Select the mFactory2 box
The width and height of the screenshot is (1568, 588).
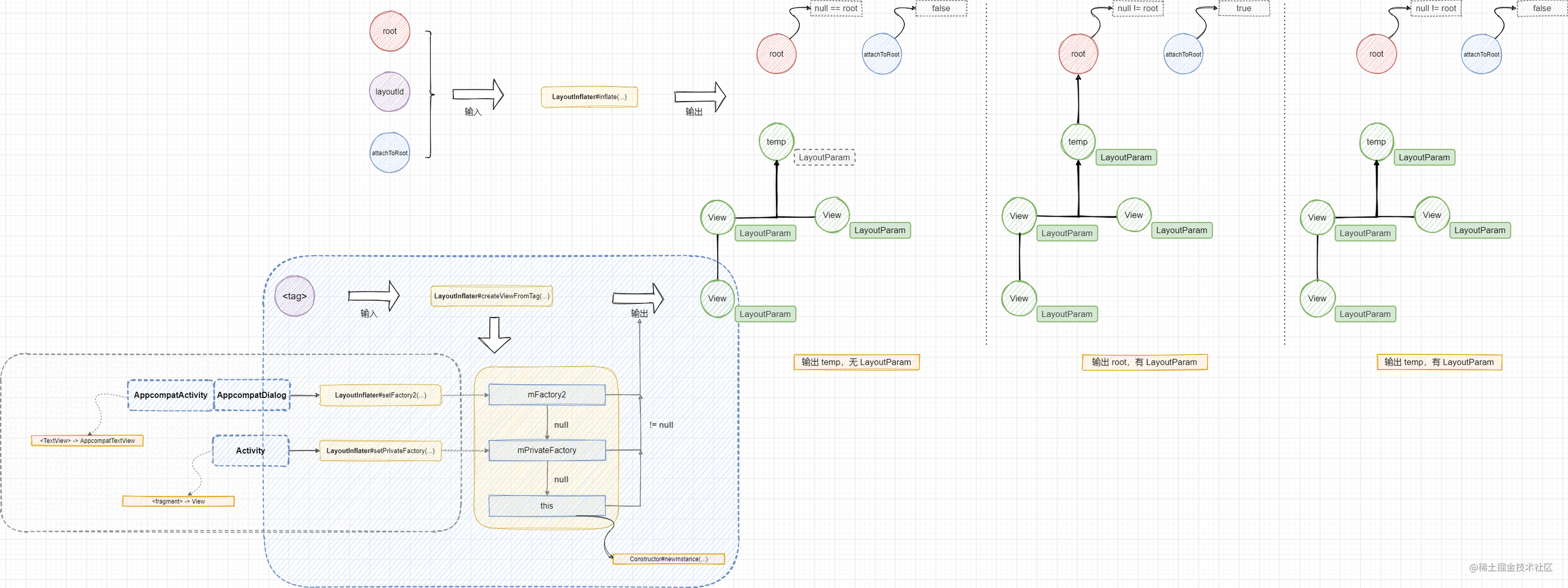click(547, 395)
